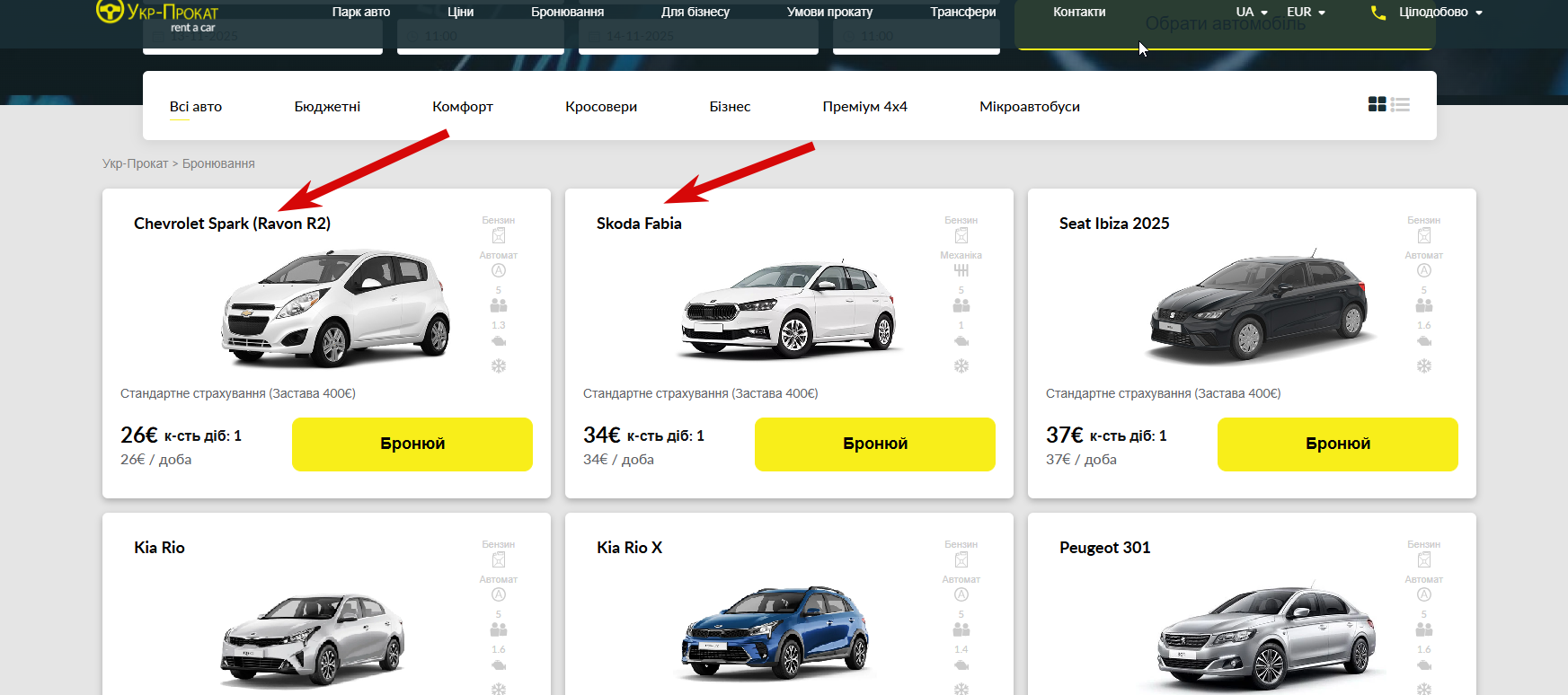
Task: Open the Chevrolet Spark (Ravon R2) title
Action: pos(233,224)
